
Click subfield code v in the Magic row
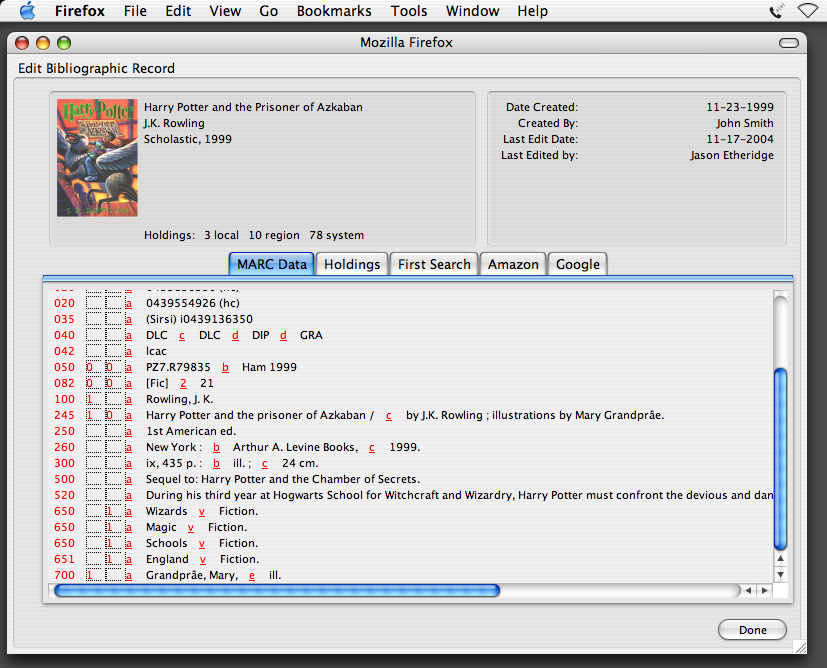click(x=190, y=527)
